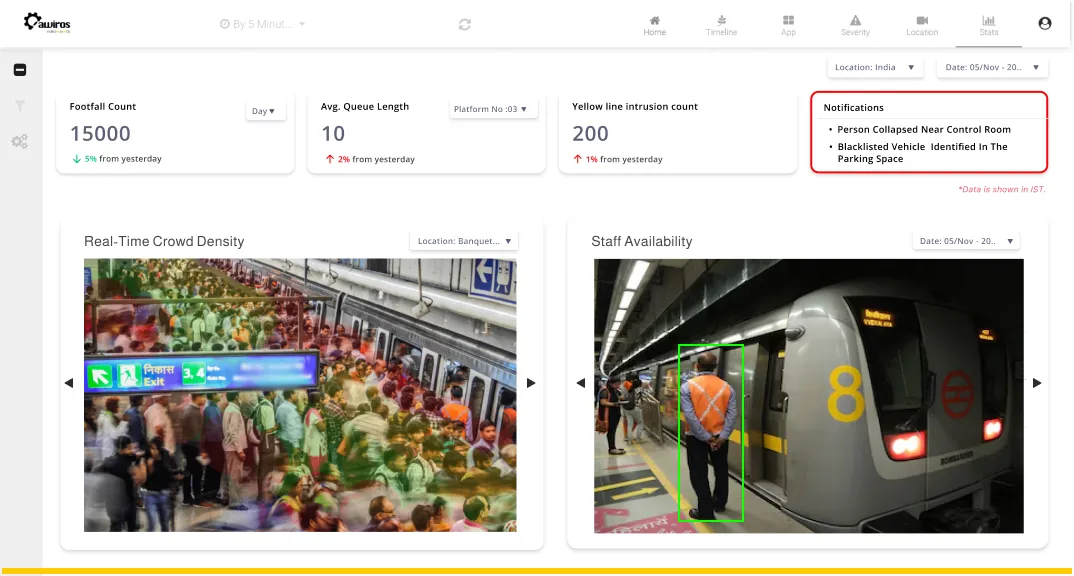This screenshot has height=576, width=1074.
Task: Click 'Person Collapsed Near Control Room' notification
Action: (923, 130)
